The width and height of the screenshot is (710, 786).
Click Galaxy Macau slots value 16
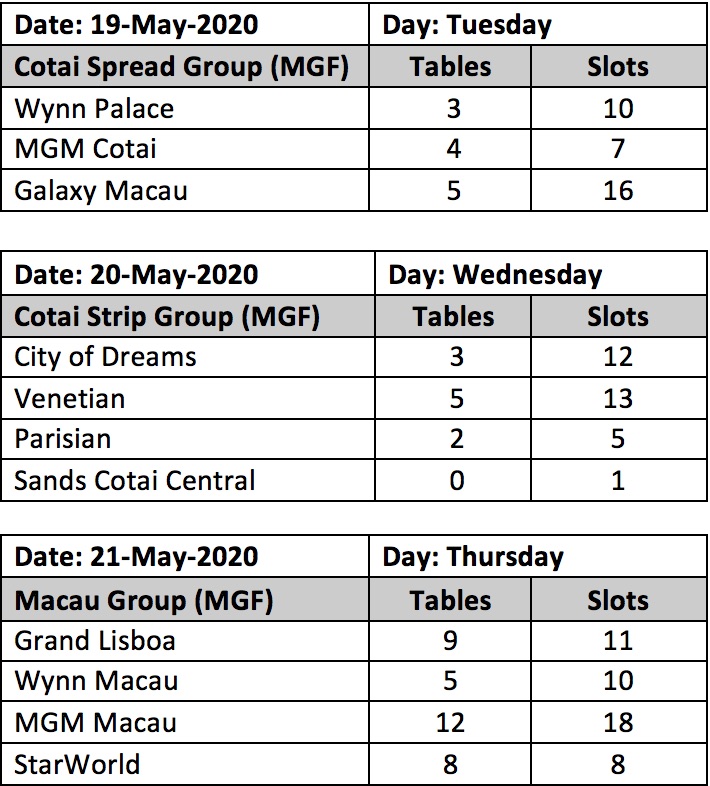pyautogui.click(x=619, y=190)
